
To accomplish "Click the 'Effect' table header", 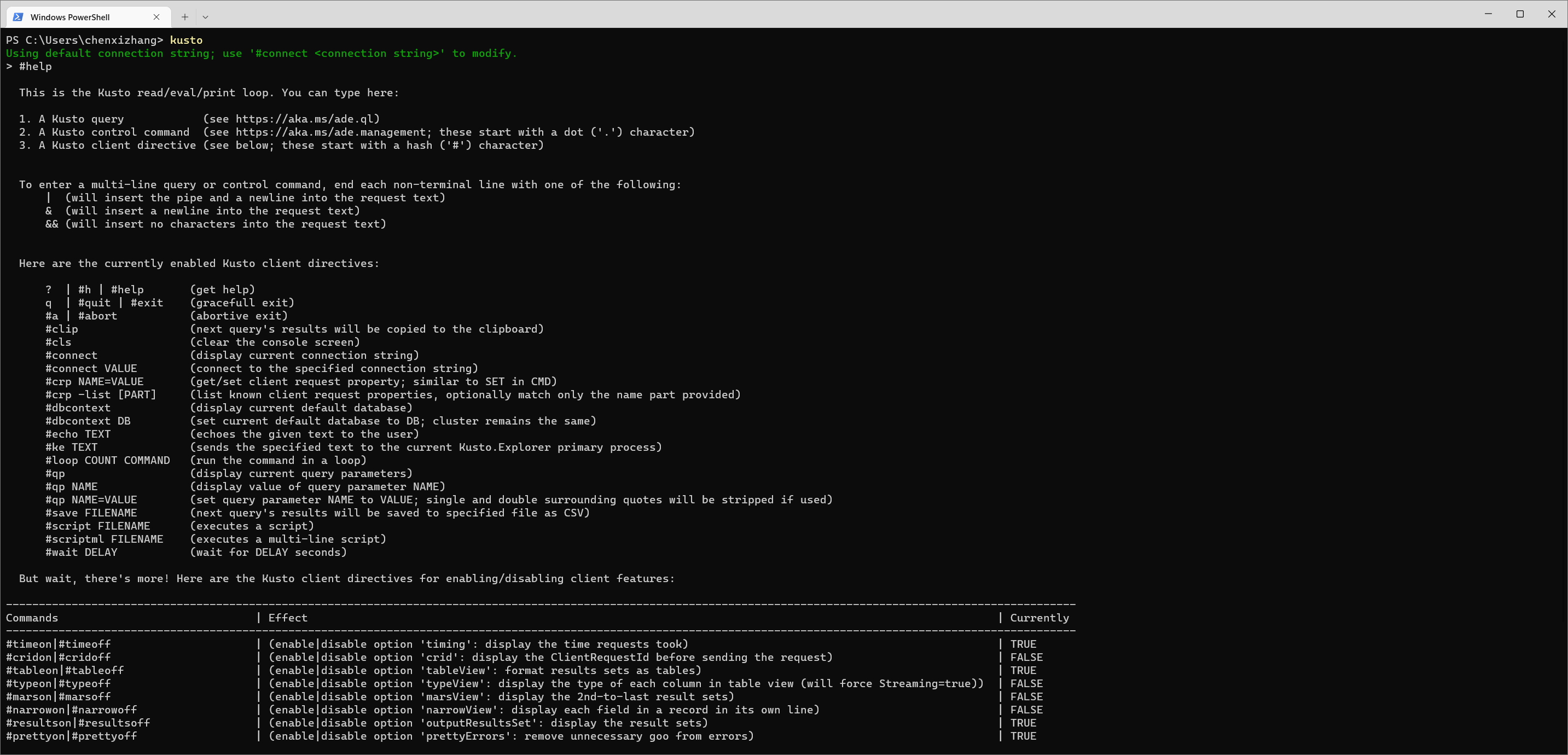I will click(x=288, y=618).
